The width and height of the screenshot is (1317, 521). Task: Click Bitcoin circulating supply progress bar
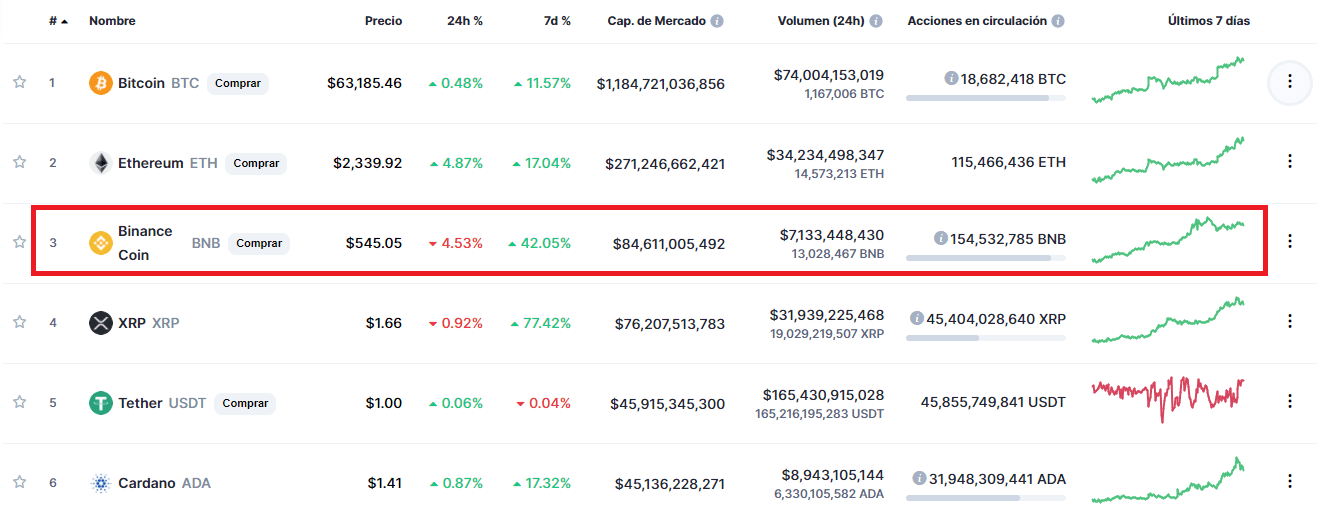986,98
